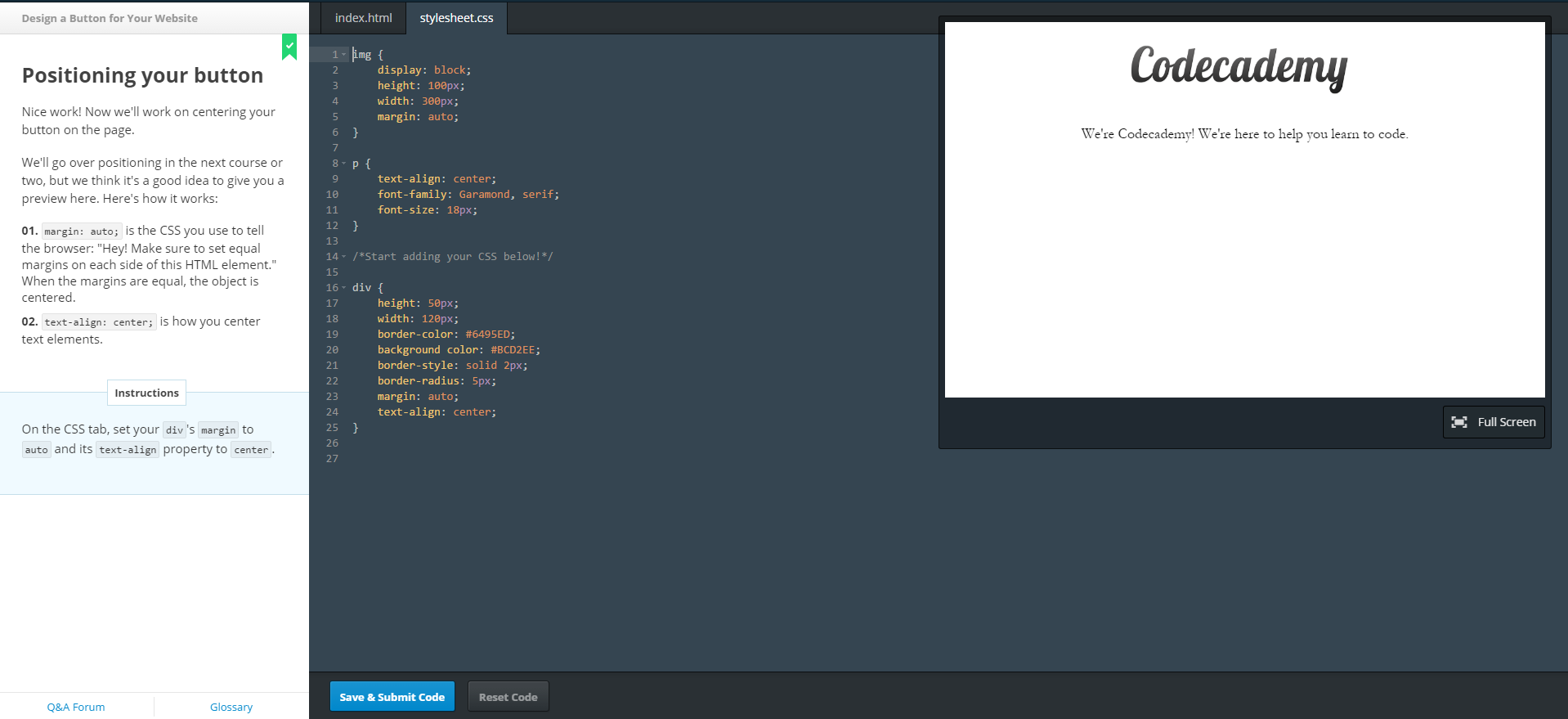Screen dimensions: 1568x719
Task: Click the preview paragraph text
Action: coord(1244,134)
